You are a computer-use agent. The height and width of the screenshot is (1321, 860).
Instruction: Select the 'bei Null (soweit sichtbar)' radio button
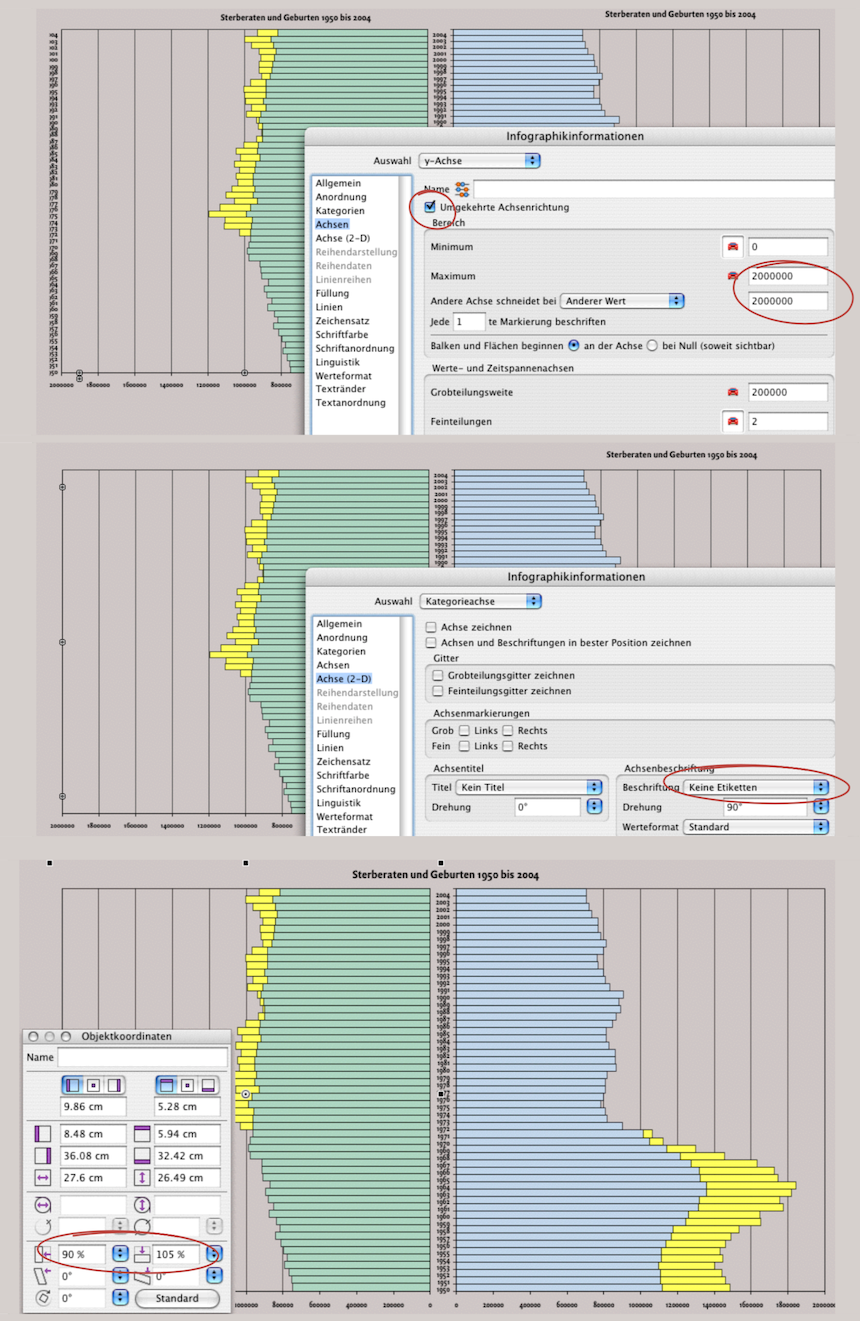point(652,345)
